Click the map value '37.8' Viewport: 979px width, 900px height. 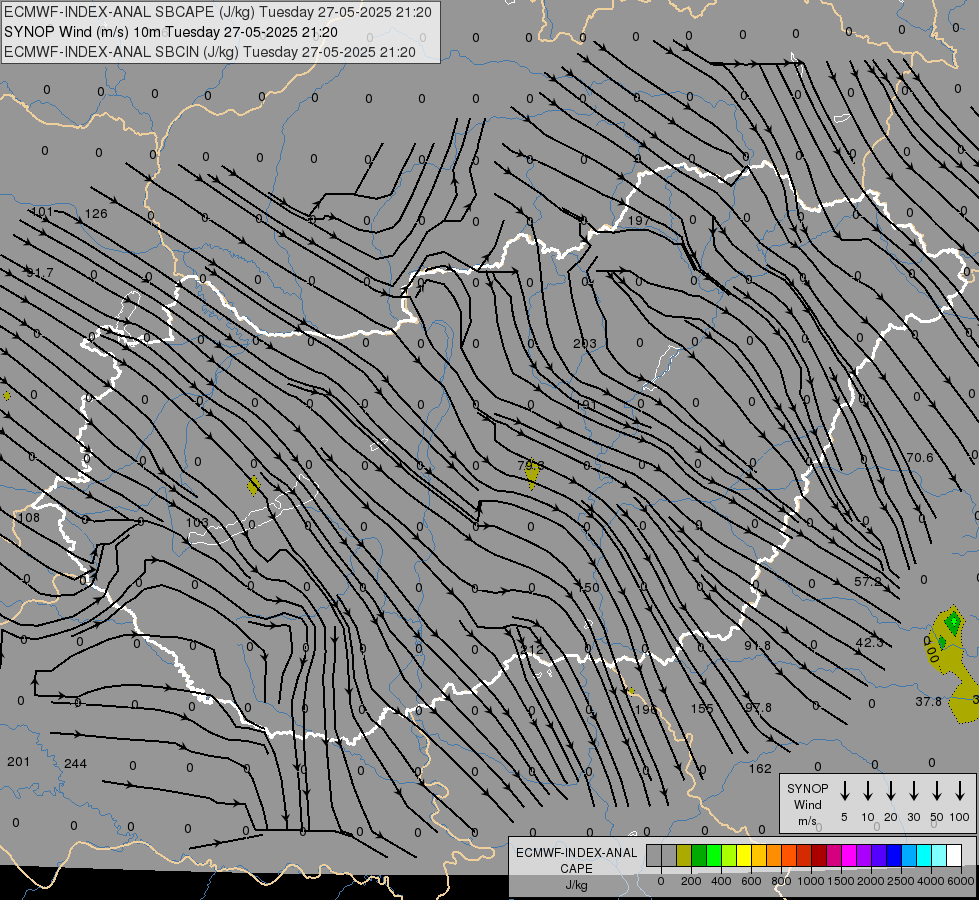coord(928,701)
